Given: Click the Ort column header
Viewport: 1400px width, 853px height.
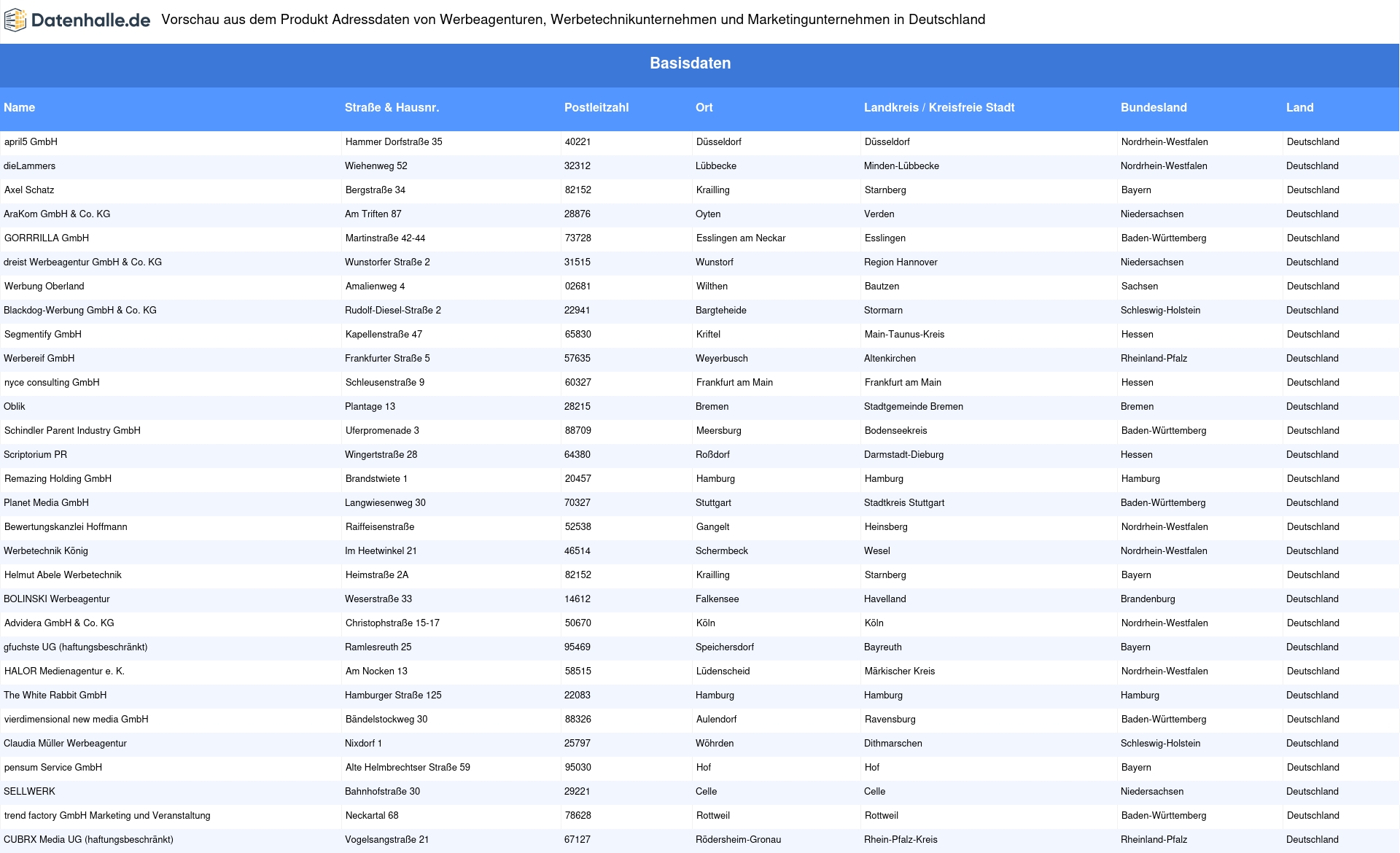Looking at the screenshot, I should coord(704,108).
